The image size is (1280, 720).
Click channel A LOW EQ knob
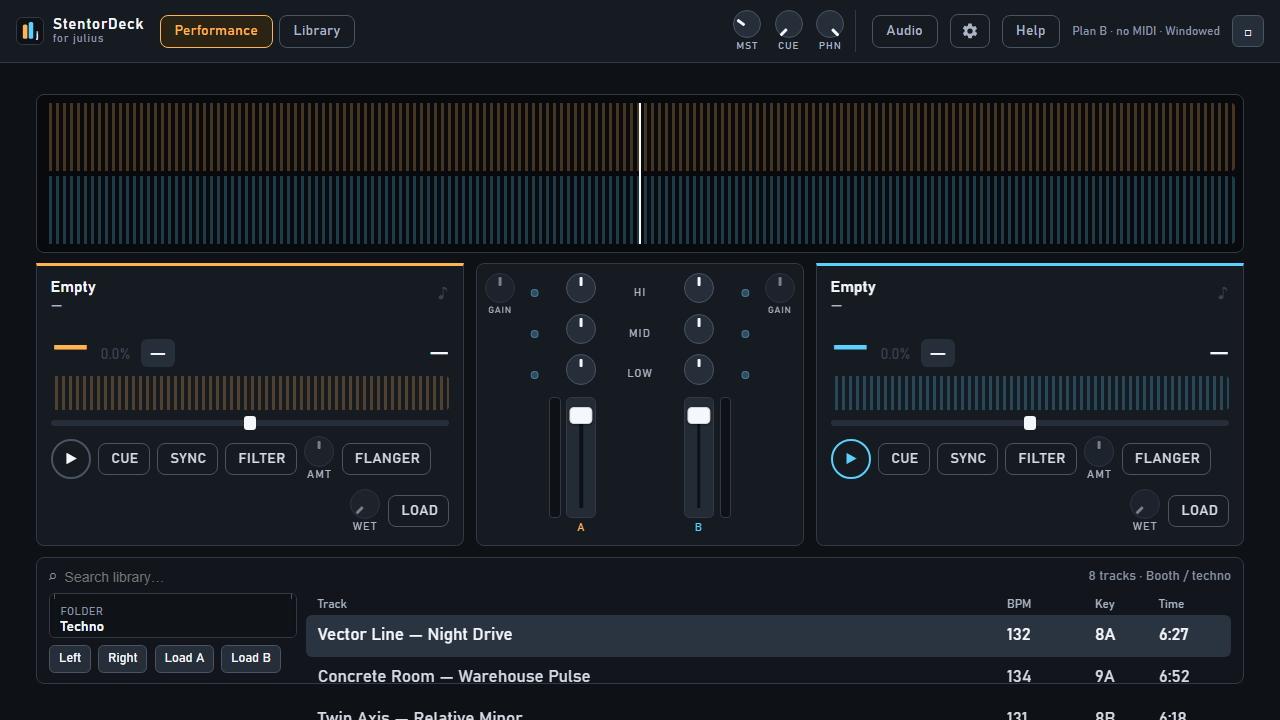tap(581, 370)
